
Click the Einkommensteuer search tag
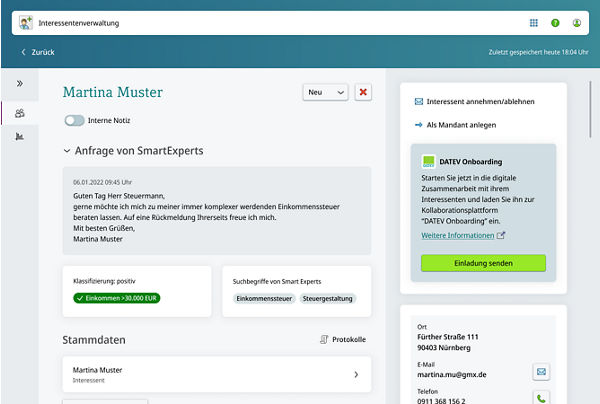pyautogui.click(x=263, y=298)
